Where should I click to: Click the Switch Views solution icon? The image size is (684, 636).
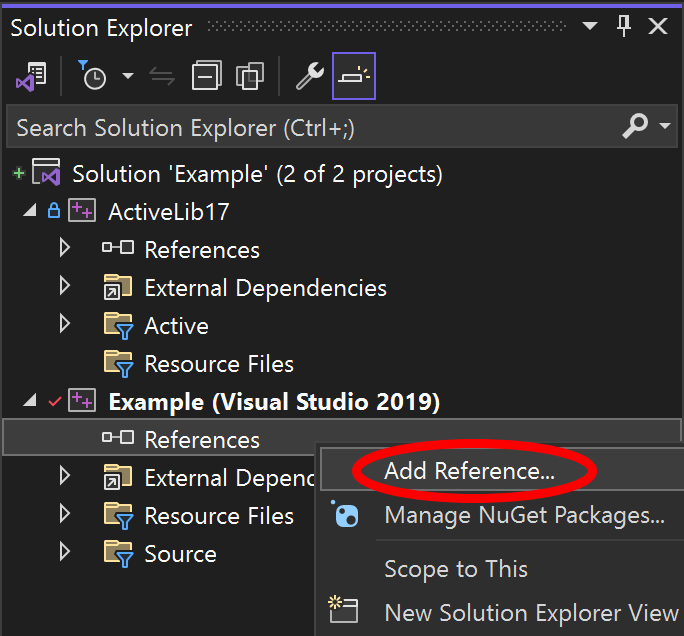pos(32,77)
